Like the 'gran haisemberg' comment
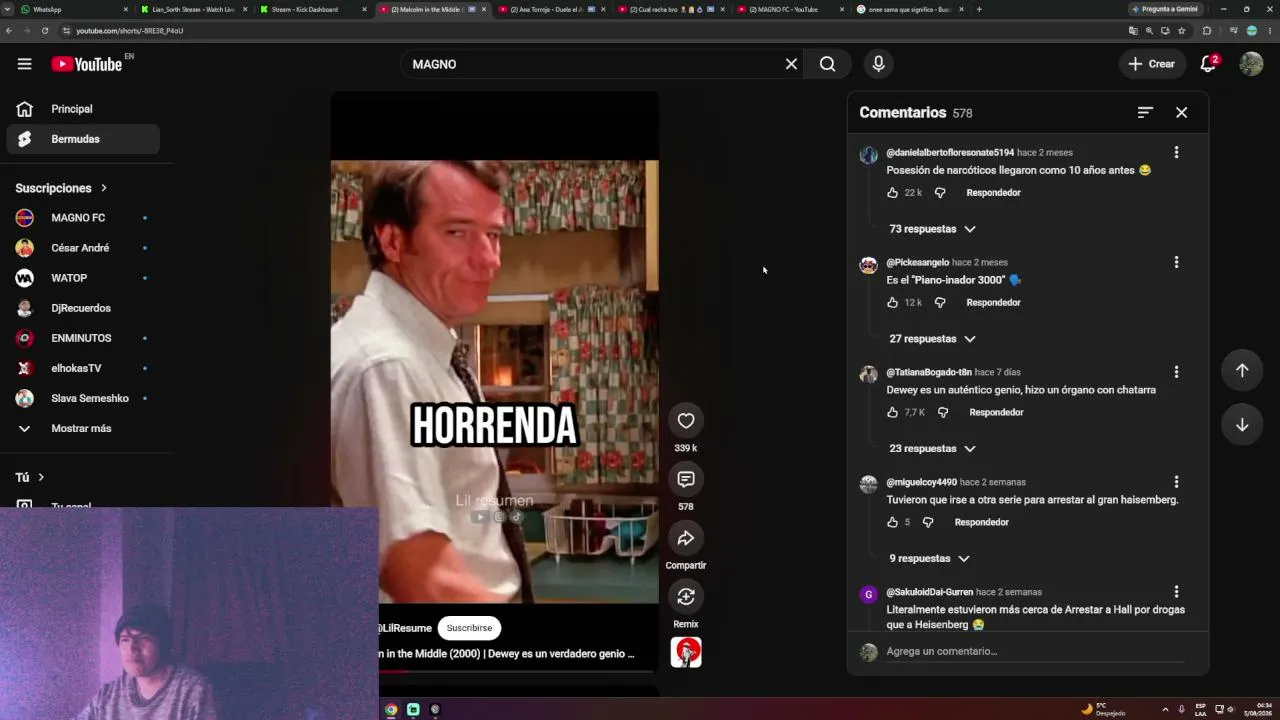This screenshot has height=720, width=1280. point(892,522)
